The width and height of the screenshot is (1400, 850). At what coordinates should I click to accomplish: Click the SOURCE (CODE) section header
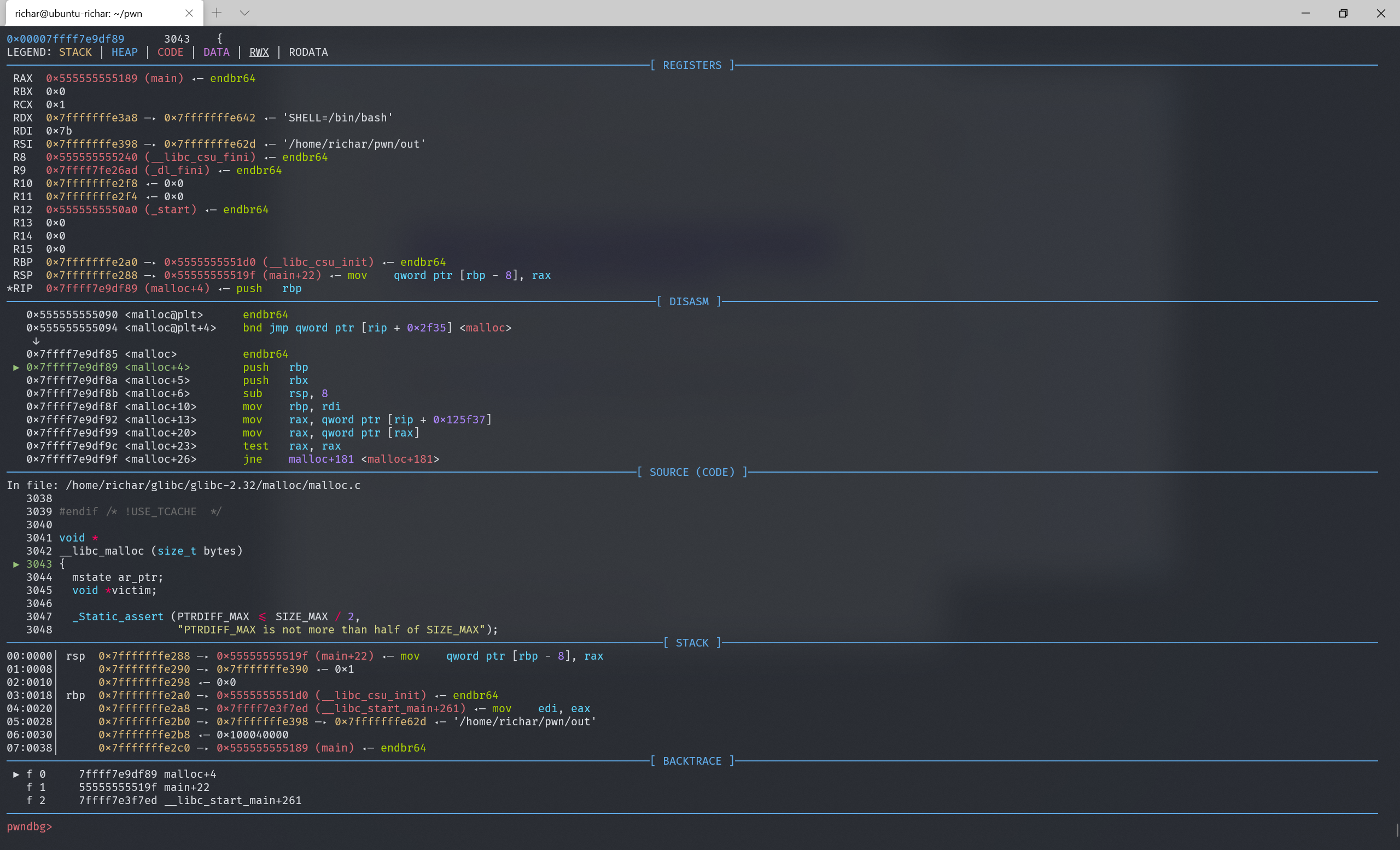[x=691, y=472]
